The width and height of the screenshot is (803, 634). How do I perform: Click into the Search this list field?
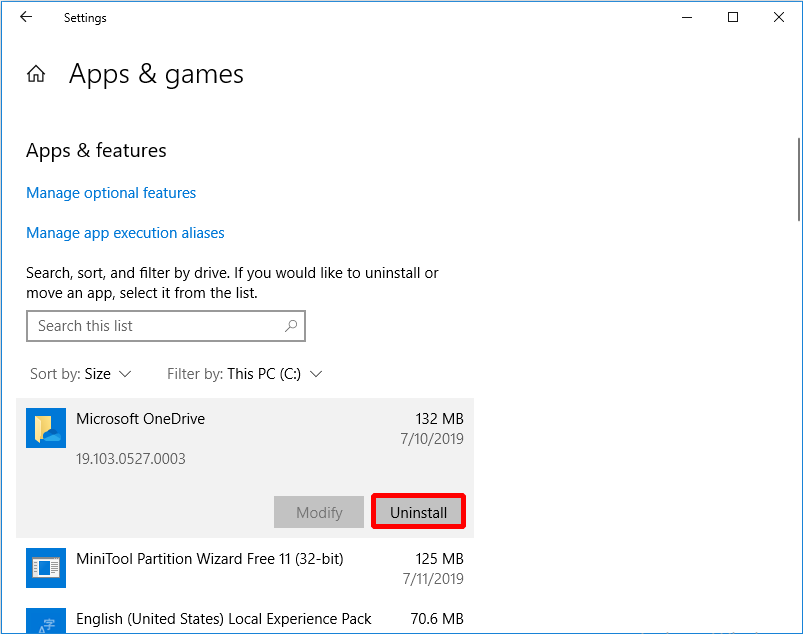point(166,326)
